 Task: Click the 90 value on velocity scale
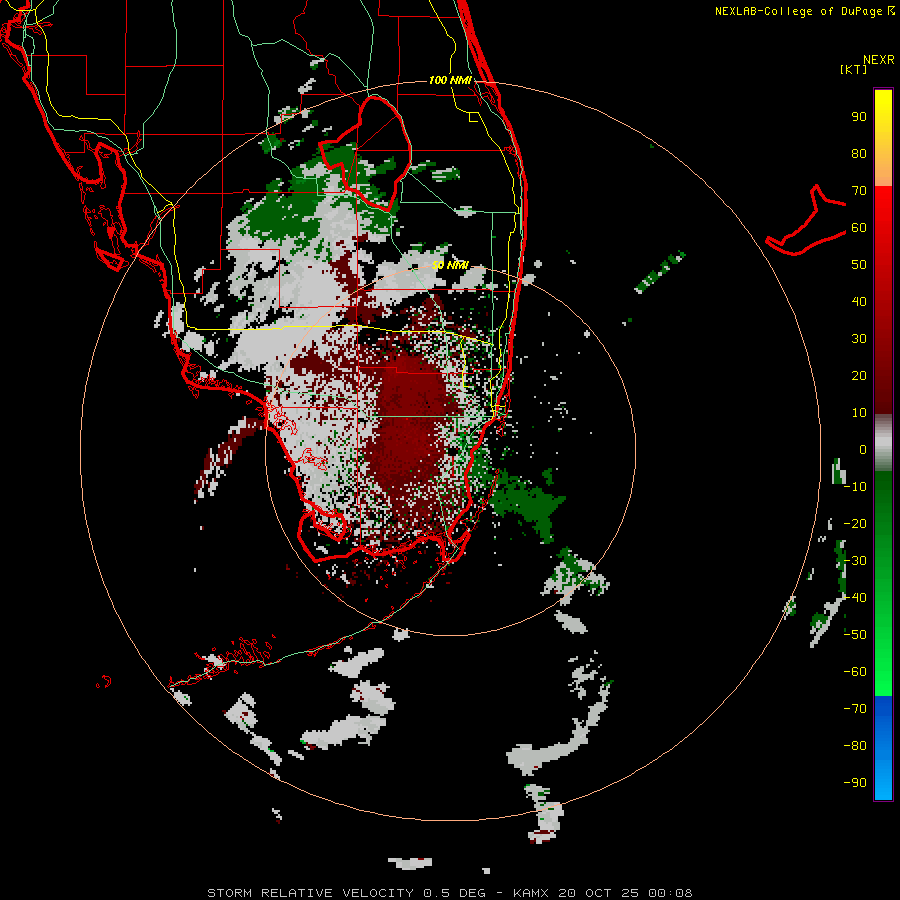(859, 117)
